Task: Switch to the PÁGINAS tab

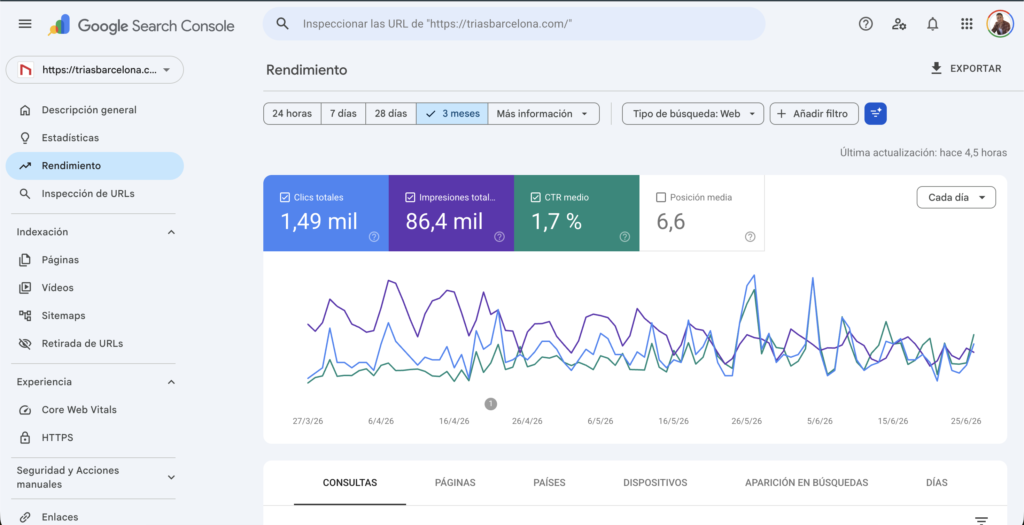Action: pos(455,483)
